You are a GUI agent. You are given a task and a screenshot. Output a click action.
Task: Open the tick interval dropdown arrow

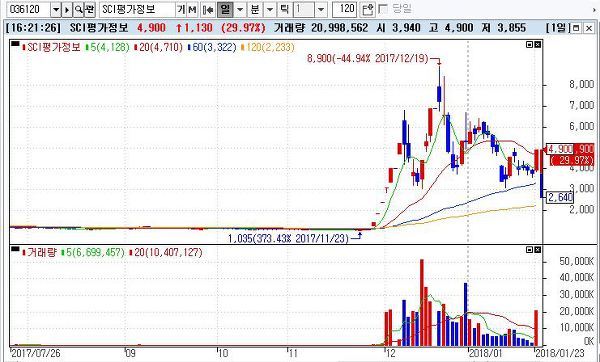coord(321,9)
